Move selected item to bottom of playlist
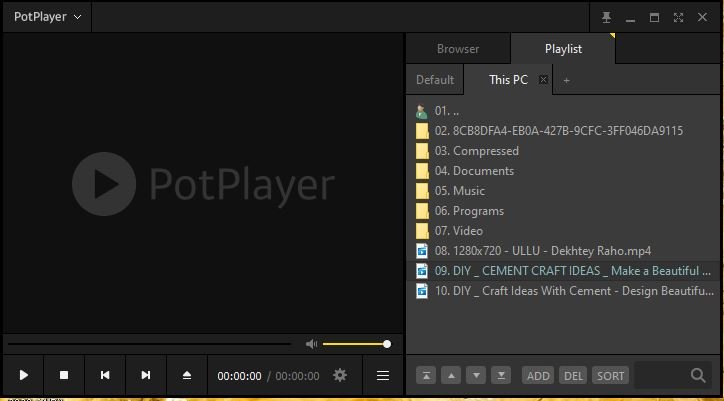This screenshot has width=724, height=401. pyautogui.click(x=501, y=376)
